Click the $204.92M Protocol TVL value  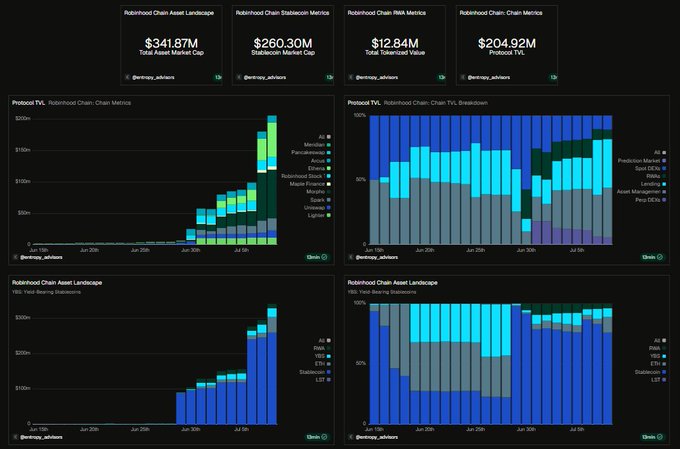click(507, 43)
